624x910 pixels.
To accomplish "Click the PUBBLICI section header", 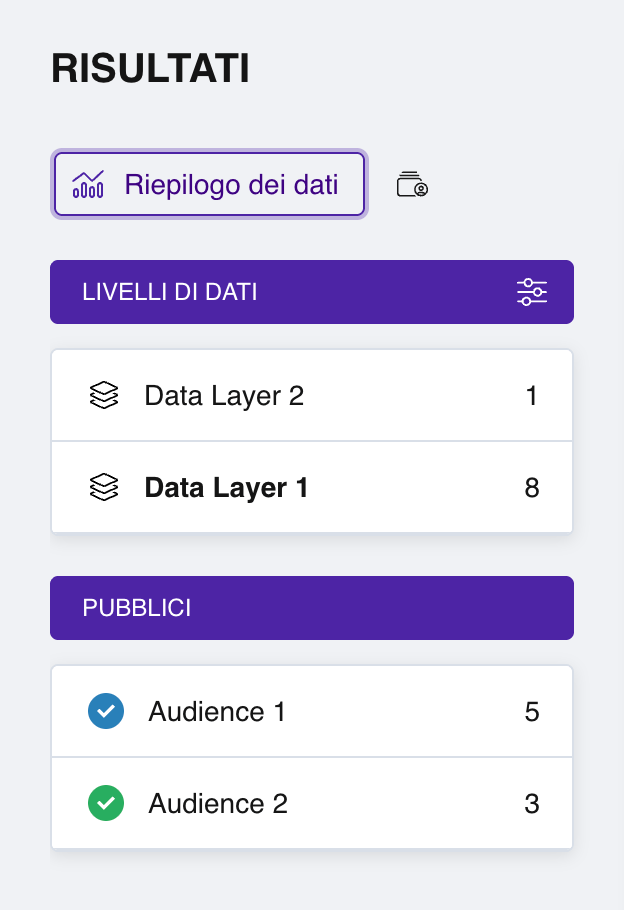I will pos(312,608).
